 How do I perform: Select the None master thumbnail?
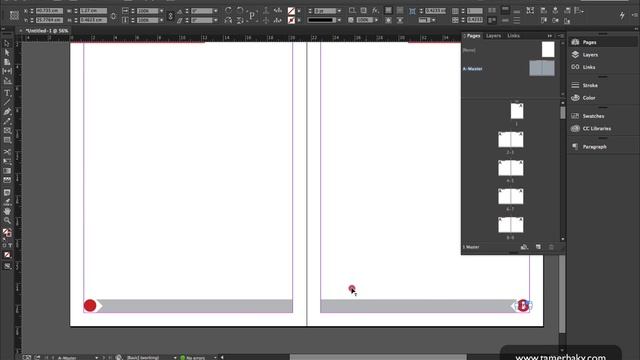(548, 50)
